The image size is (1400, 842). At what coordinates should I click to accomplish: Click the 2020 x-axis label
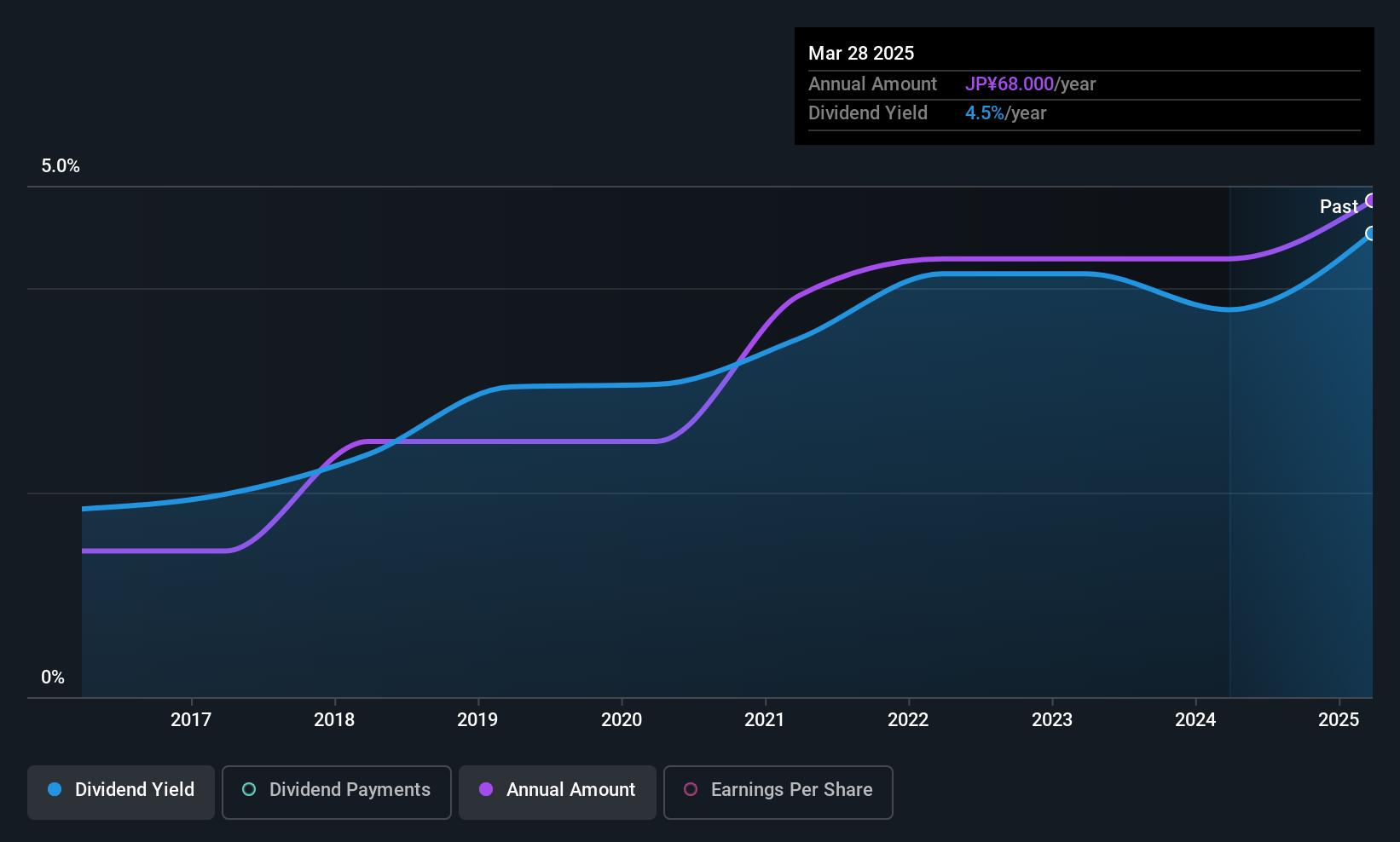click(622, 720)
